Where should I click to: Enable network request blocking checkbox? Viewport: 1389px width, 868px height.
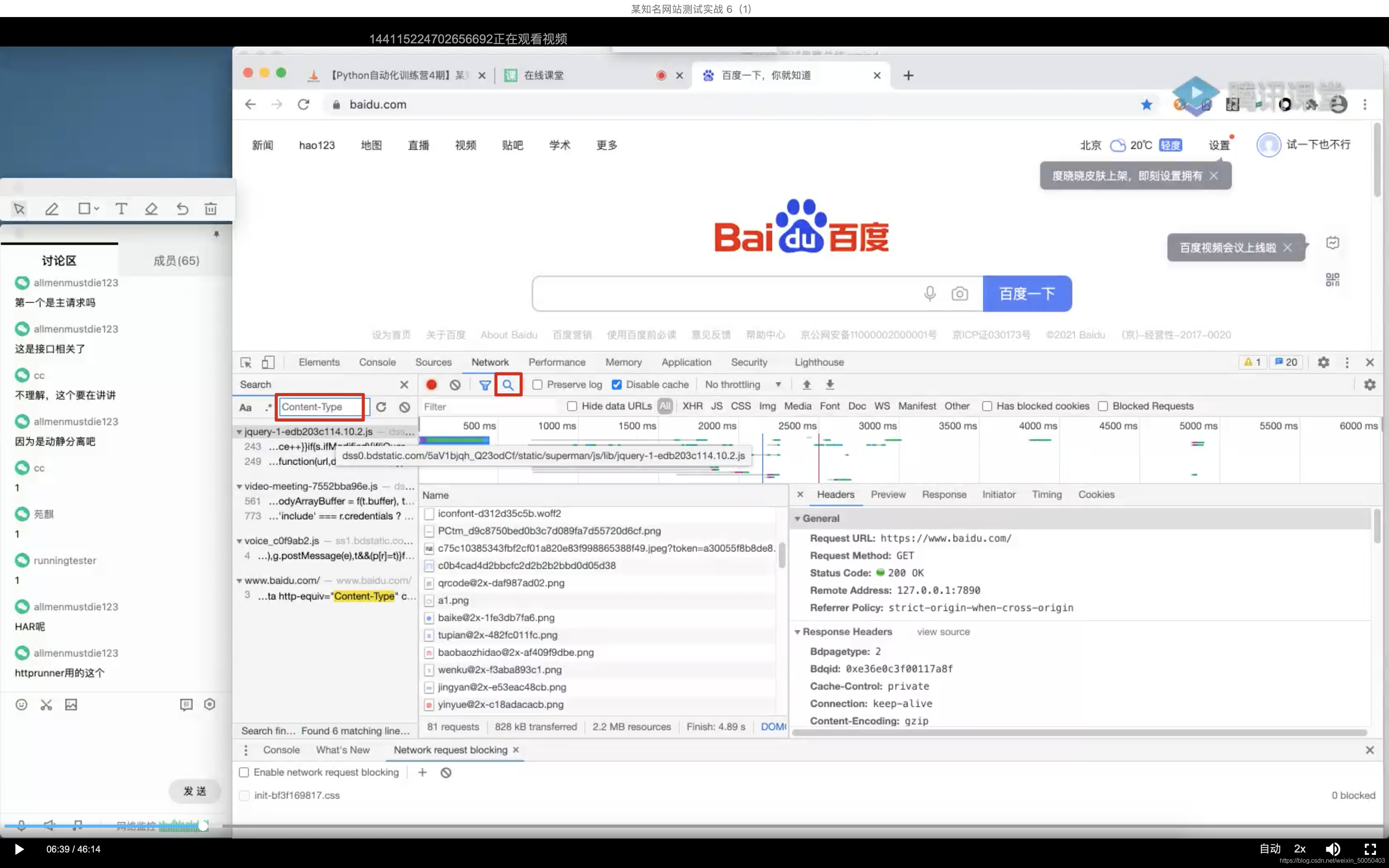coord(244,772)
